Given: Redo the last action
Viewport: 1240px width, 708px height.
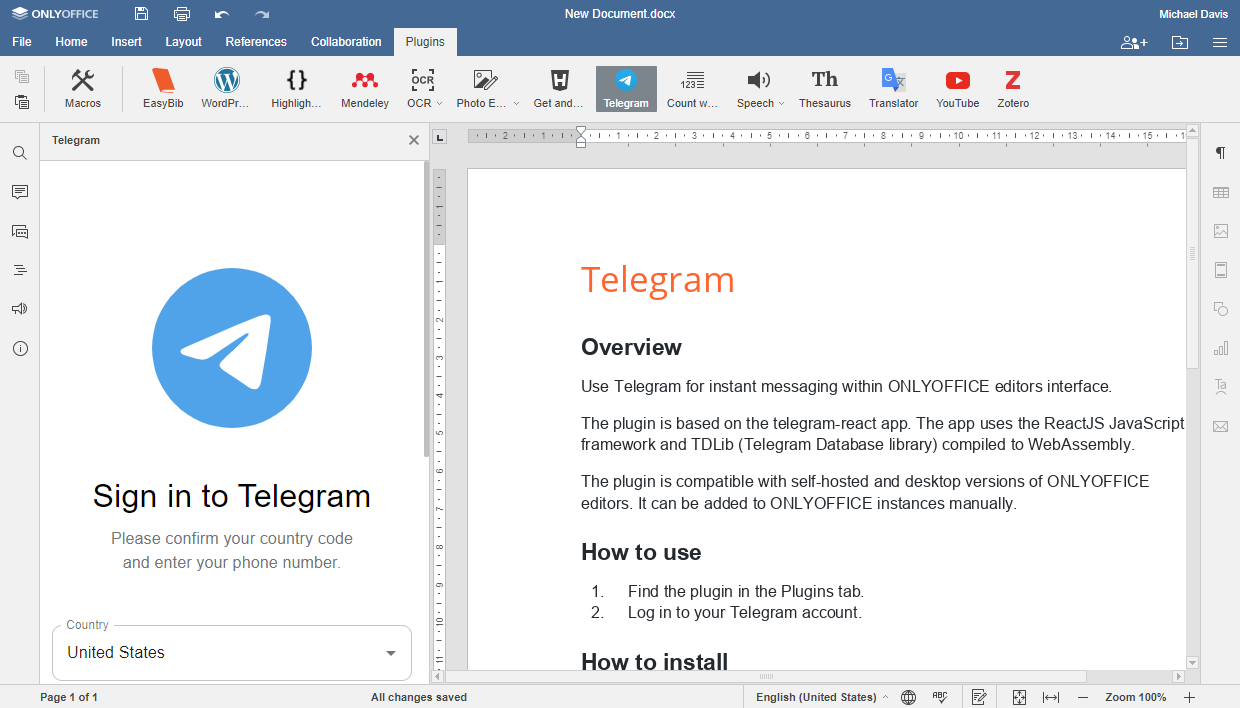Looking at the screenshot, I should [x=262, y=14].
